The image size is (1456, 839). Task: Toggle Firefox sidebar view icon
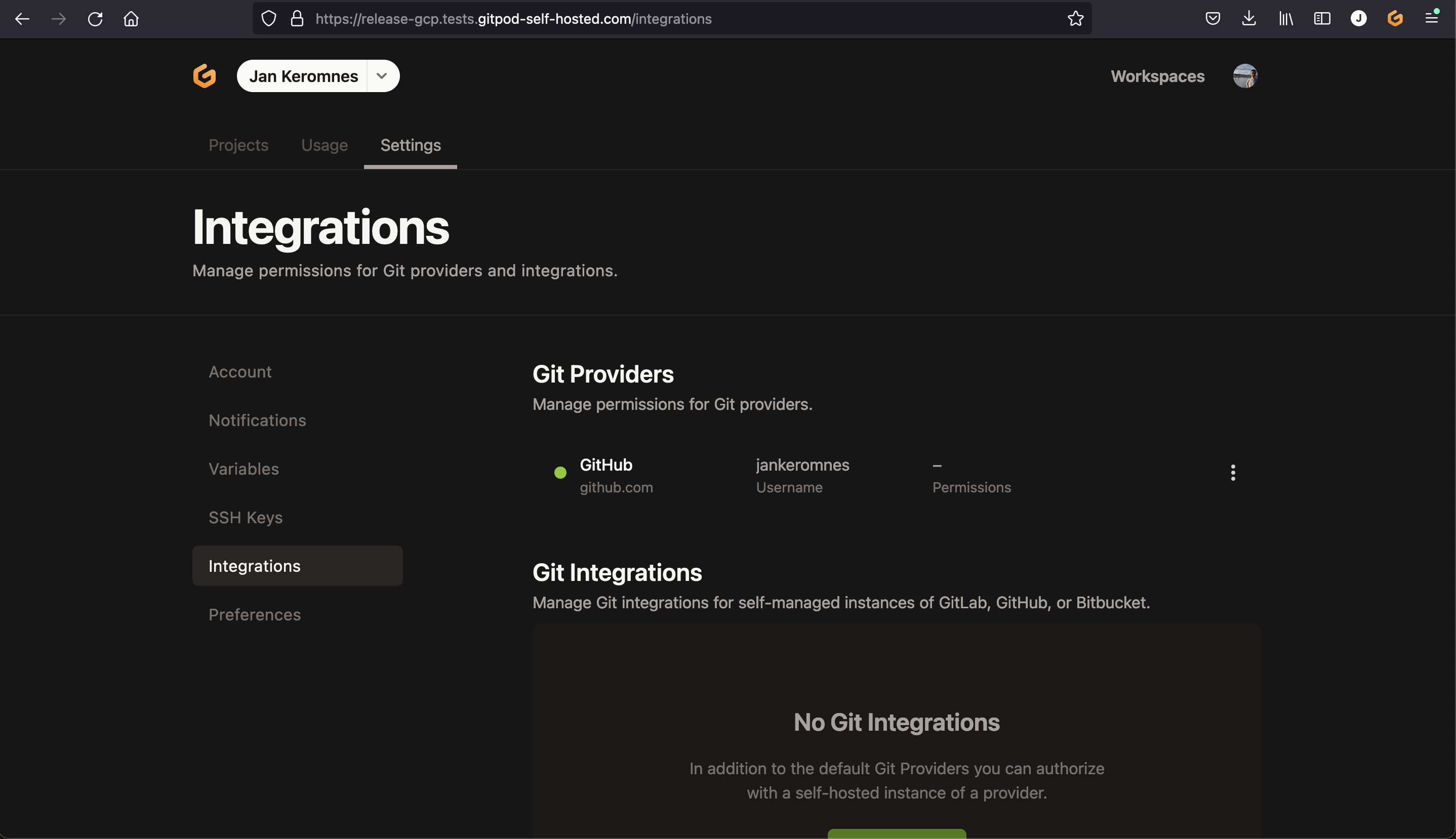(1322, 18)
